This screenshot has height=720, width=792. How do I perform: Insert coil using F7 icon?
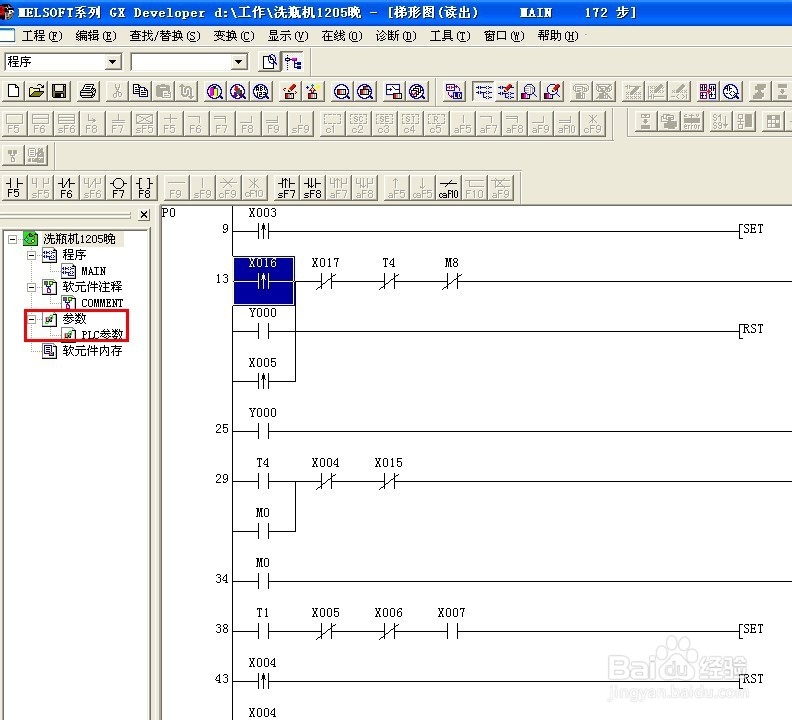(118, 187)
